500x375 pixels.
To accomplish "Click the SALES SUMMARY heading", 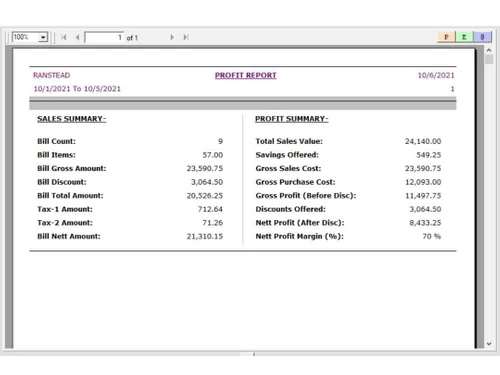I will point(72,119).
